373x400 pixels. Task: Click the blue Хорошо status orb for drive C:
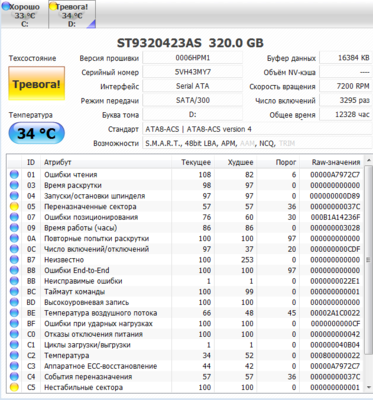click(x=6, y=6)
